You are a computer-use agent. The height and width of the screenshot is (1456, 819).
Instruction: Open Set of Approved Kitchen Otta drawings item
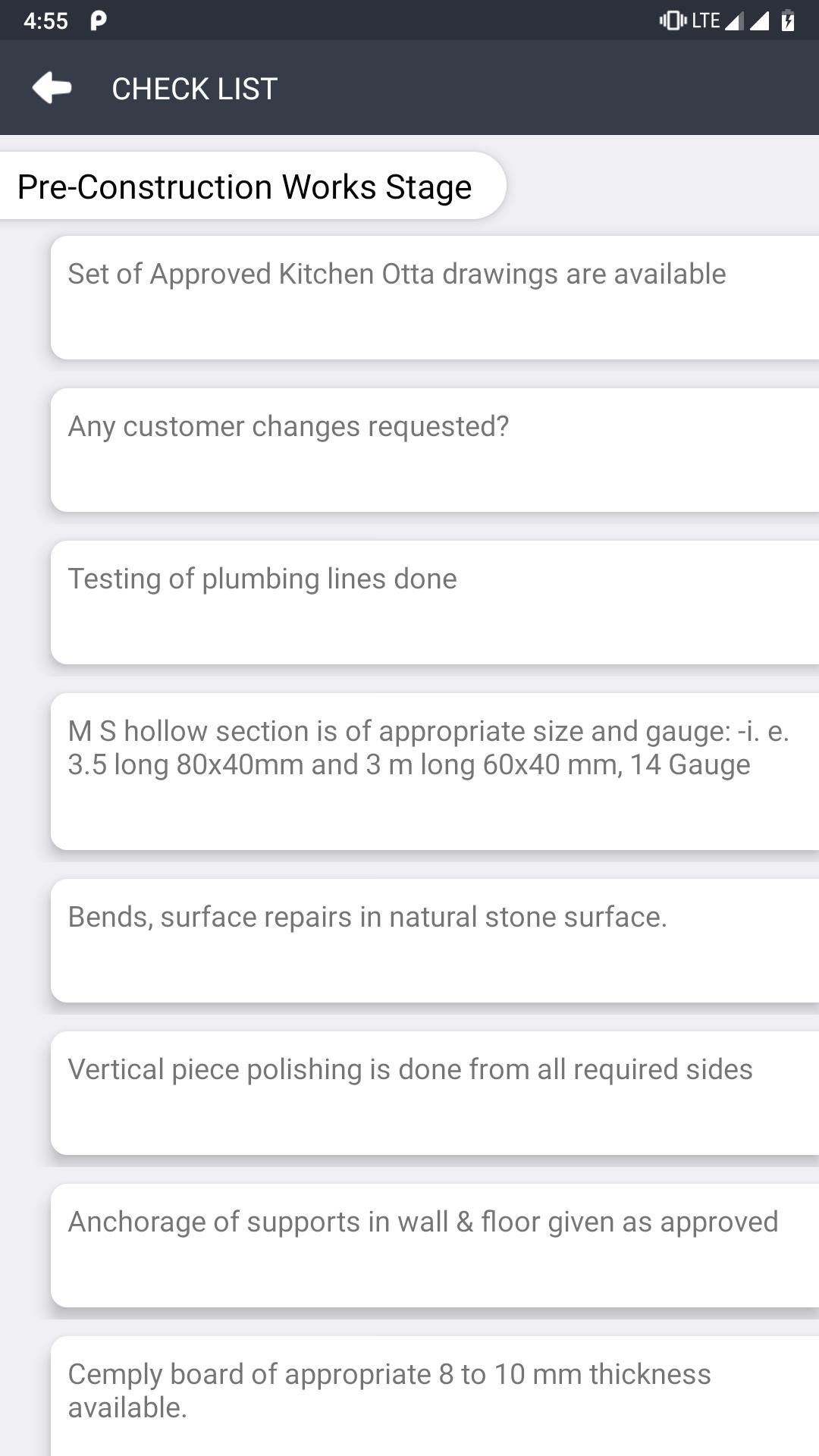pos(435,297)
